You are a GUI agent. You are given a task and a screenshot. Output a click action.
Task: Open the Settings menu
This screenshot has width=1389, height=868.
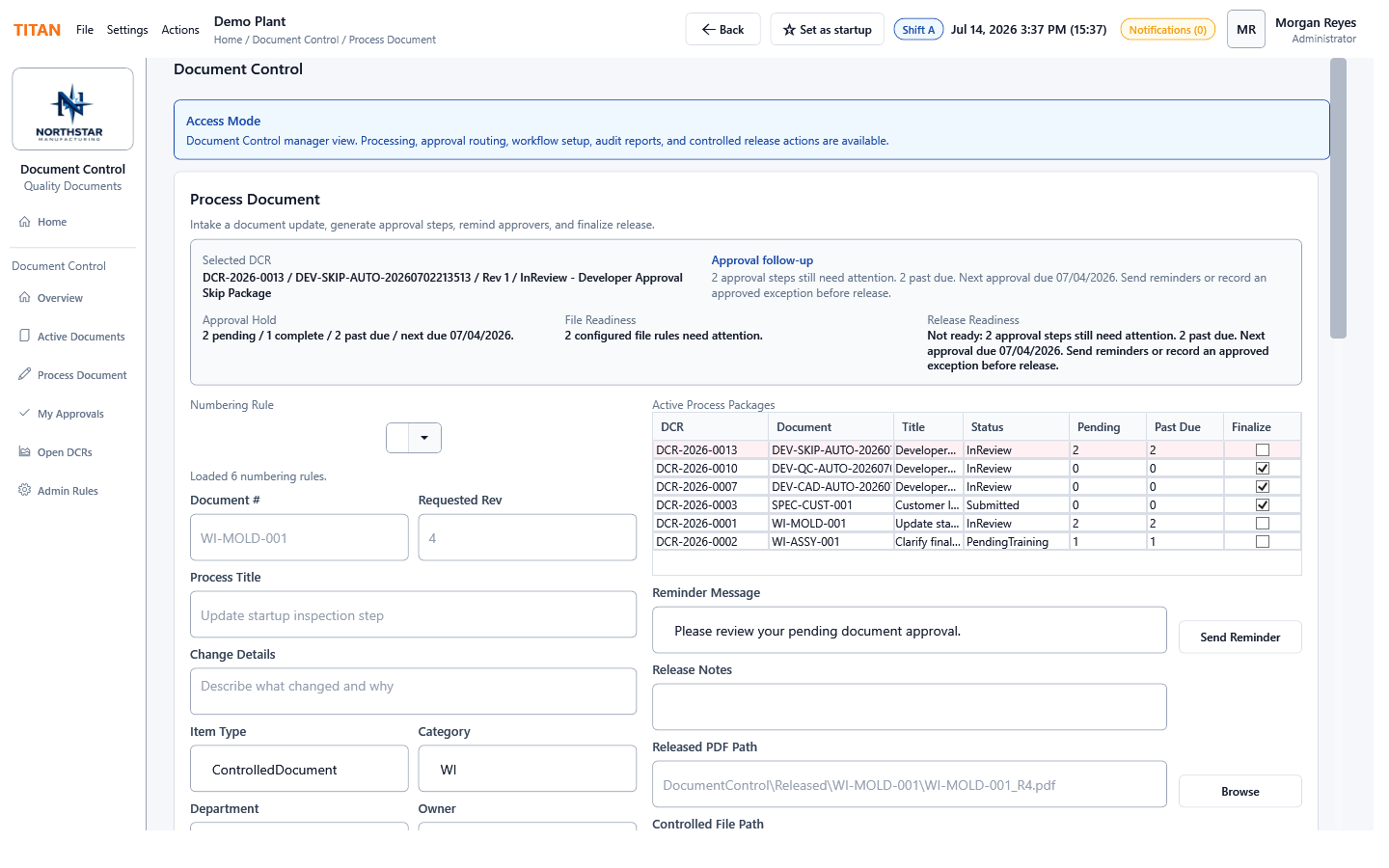click(127, 30)
